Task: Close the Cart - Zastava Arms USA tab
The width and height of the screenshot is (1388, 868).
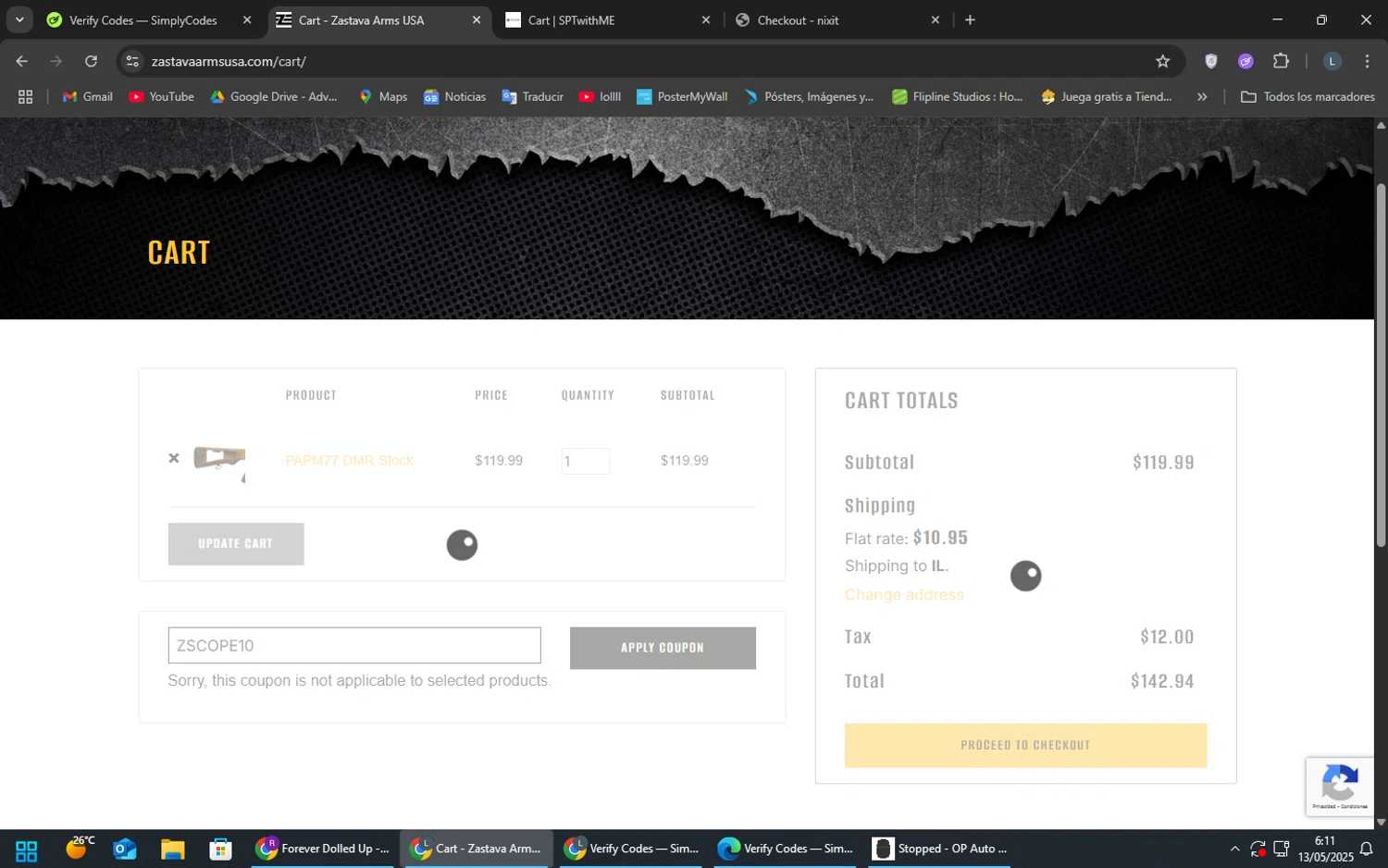Action: [477, 20]
